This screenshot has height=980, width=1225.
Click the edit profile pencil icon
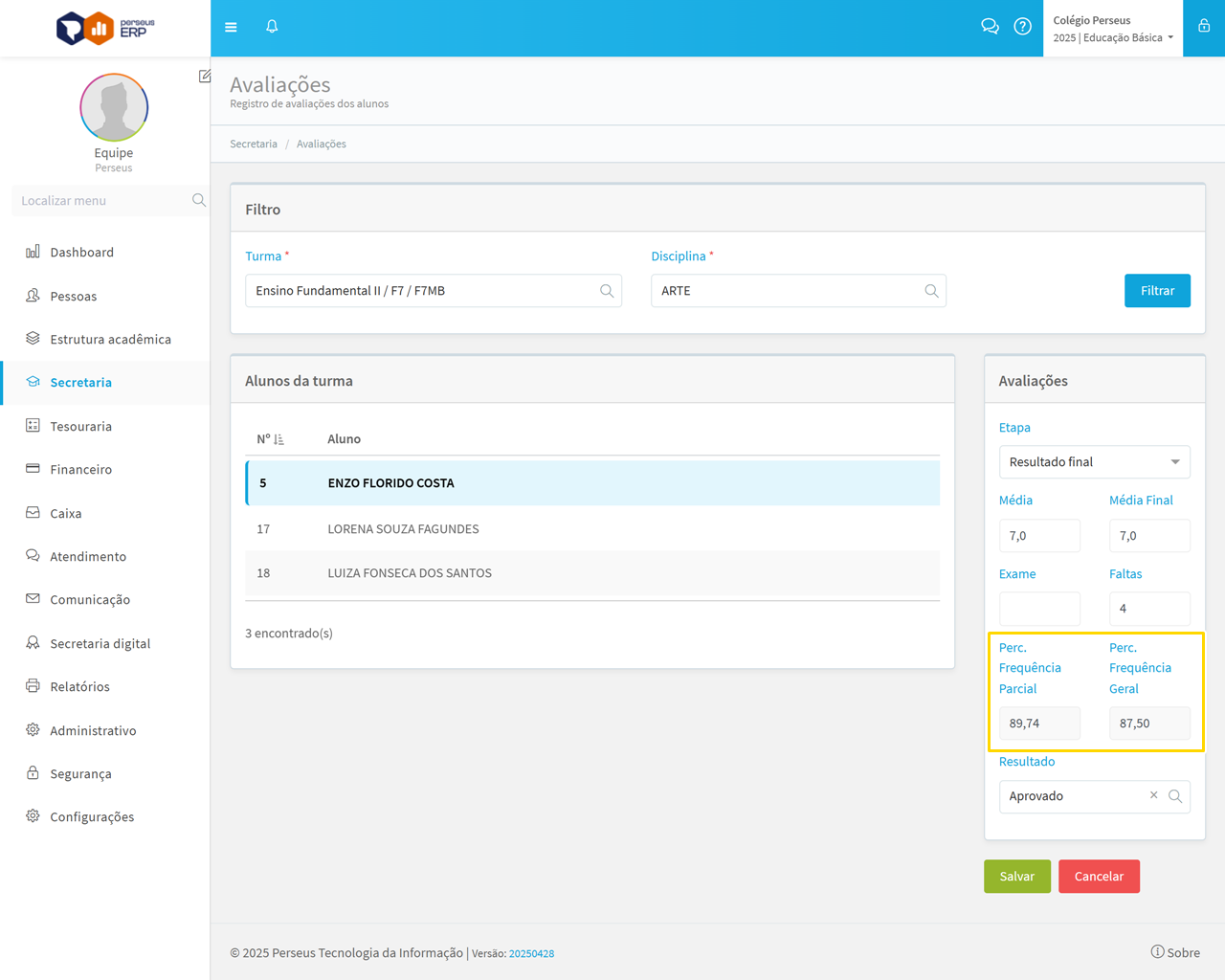pos(205,77)
